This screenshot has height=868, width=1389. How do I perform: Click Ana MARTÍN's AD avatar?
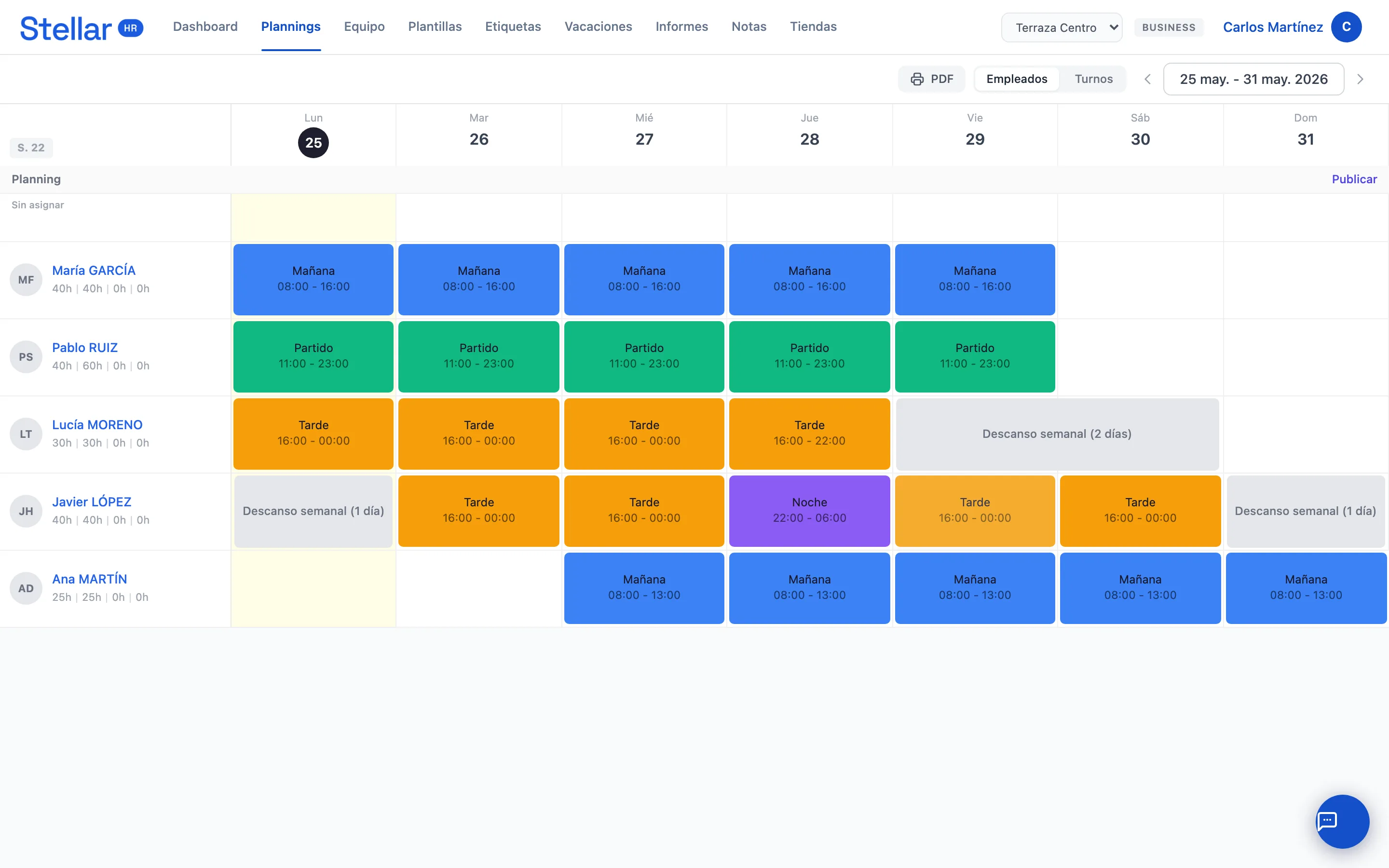click(26, 588)
